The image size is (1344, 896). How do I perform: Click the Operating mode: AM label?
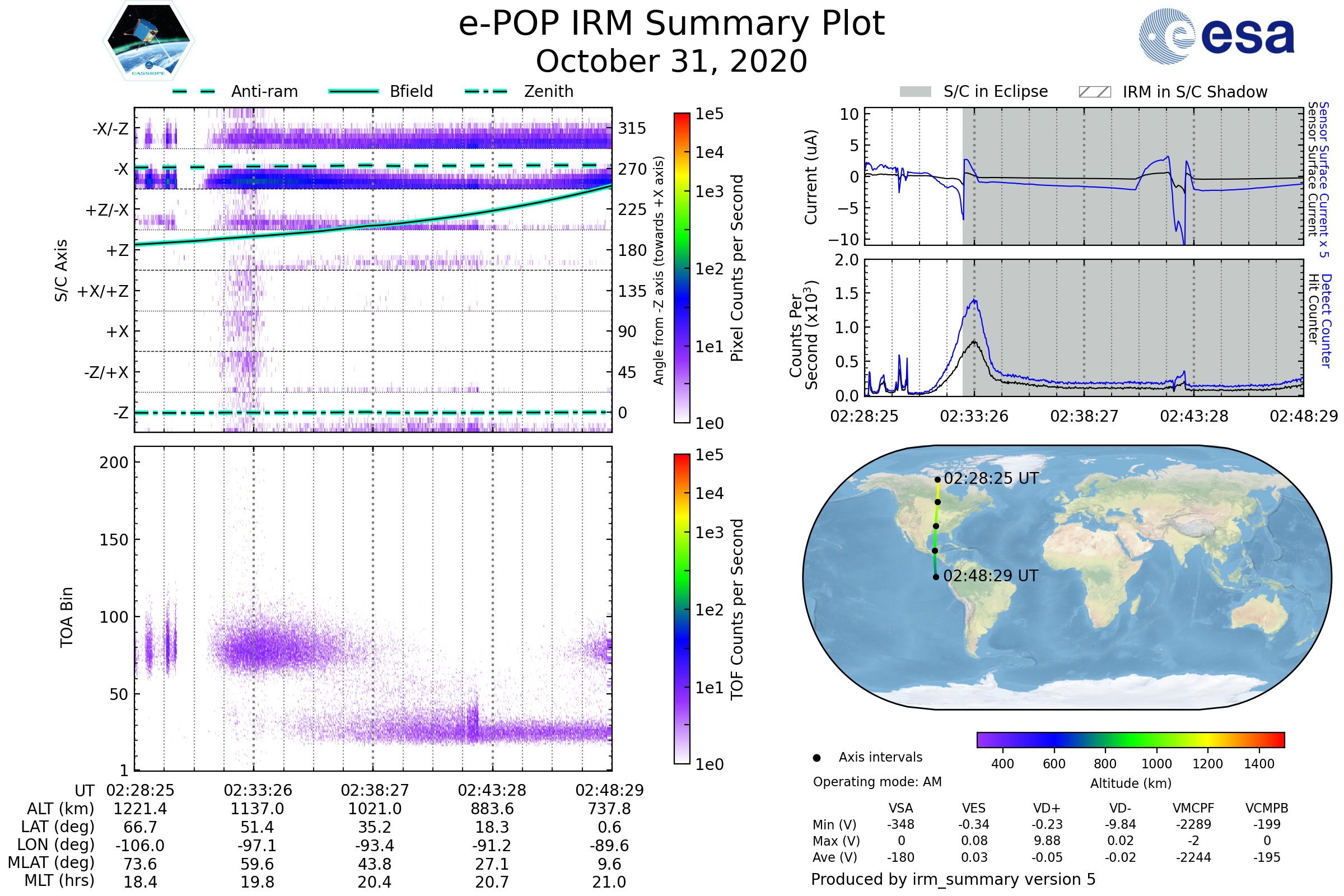point(877,782)
